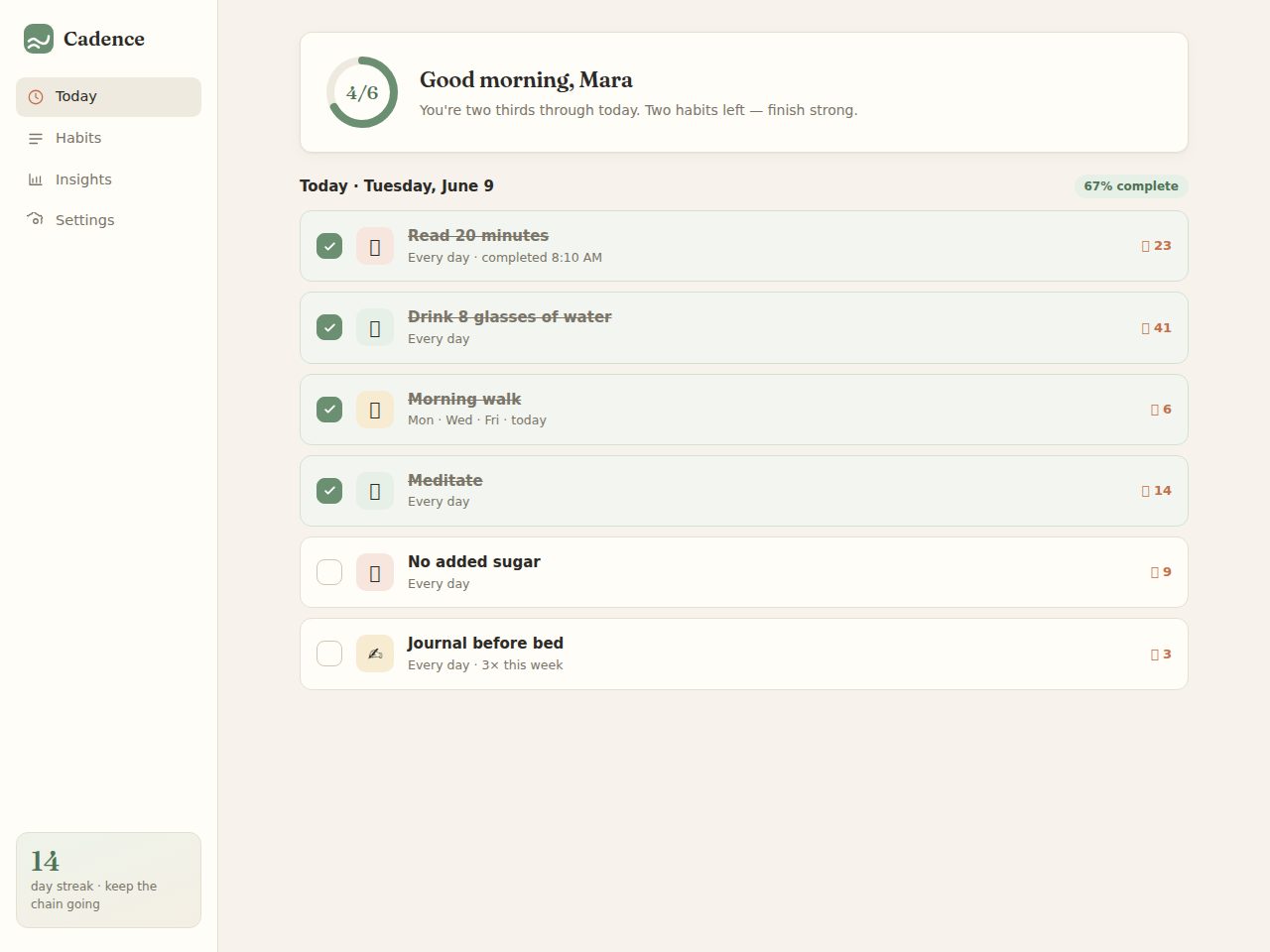Check off No added sugar
The image size is (1270, 952).
329,572
